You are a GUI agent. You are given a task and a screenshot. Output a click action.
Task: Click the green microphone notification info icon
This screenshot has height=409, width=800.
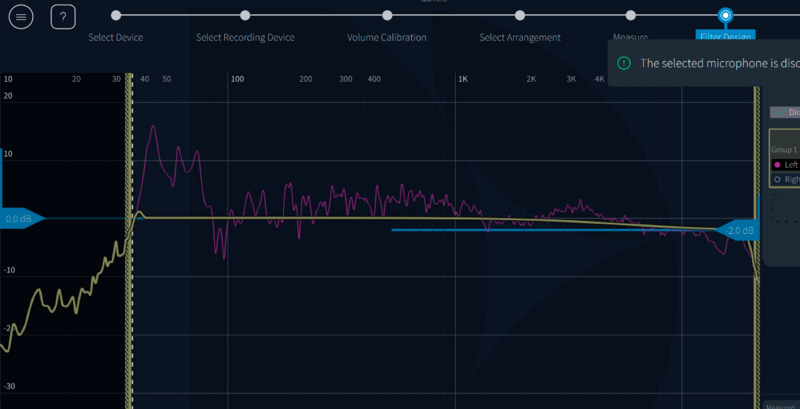(624, 62)
